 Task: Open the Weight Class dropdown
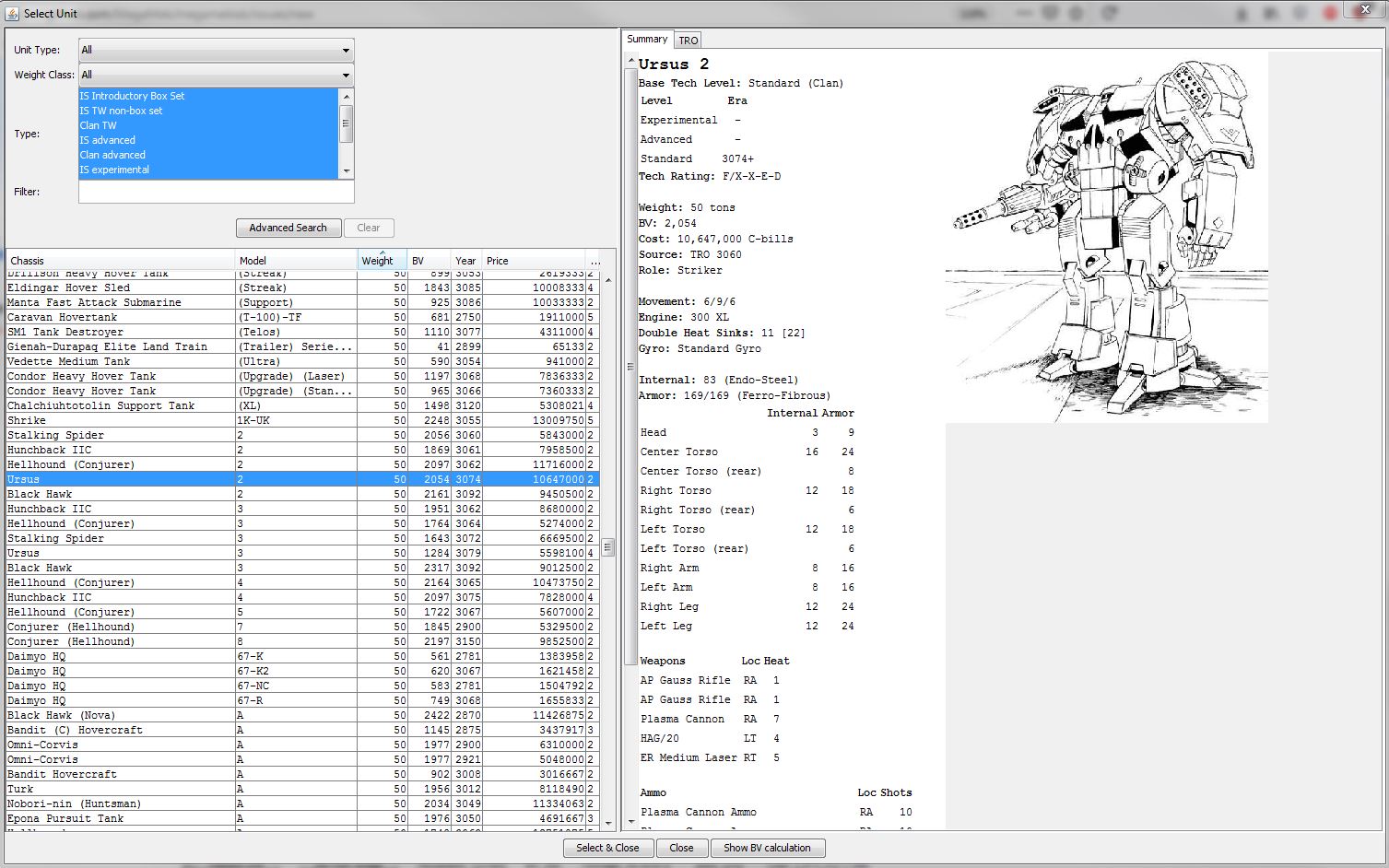tap(216, 75)
